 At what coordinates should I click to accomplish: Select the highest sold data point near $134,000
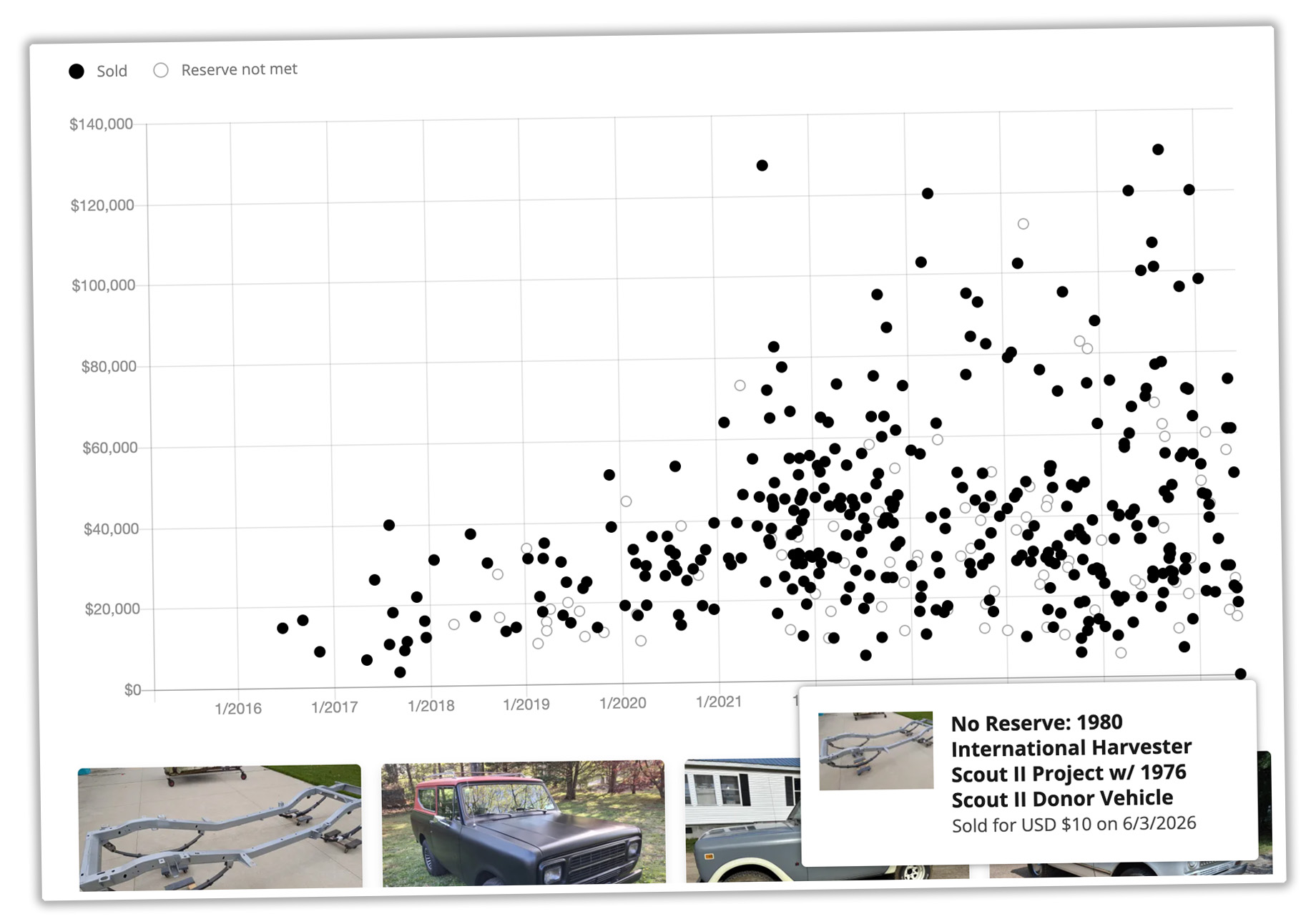point(1158,149)
